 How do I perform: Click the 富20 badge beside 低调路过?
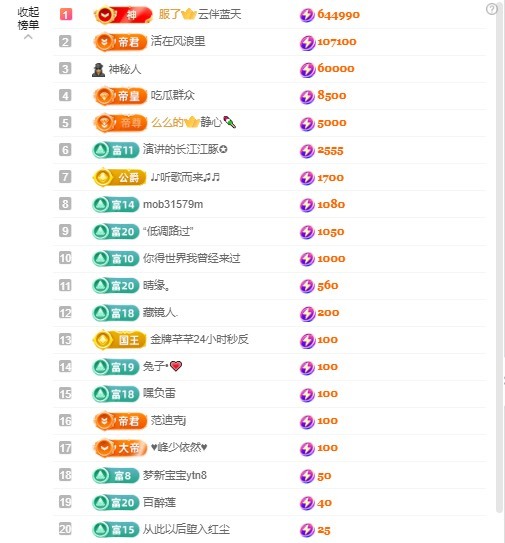[116, 231]
